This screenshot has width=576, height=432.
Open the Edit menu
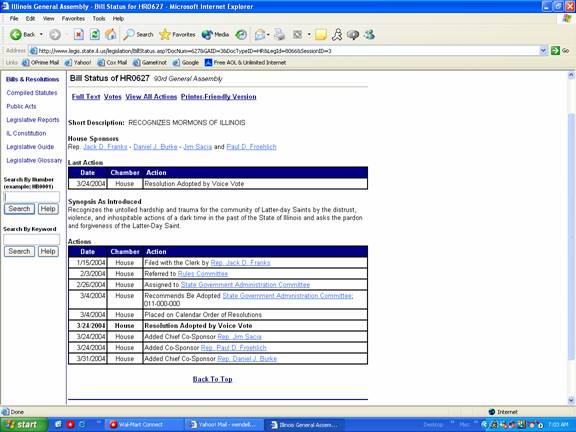[x=30, y=18]
